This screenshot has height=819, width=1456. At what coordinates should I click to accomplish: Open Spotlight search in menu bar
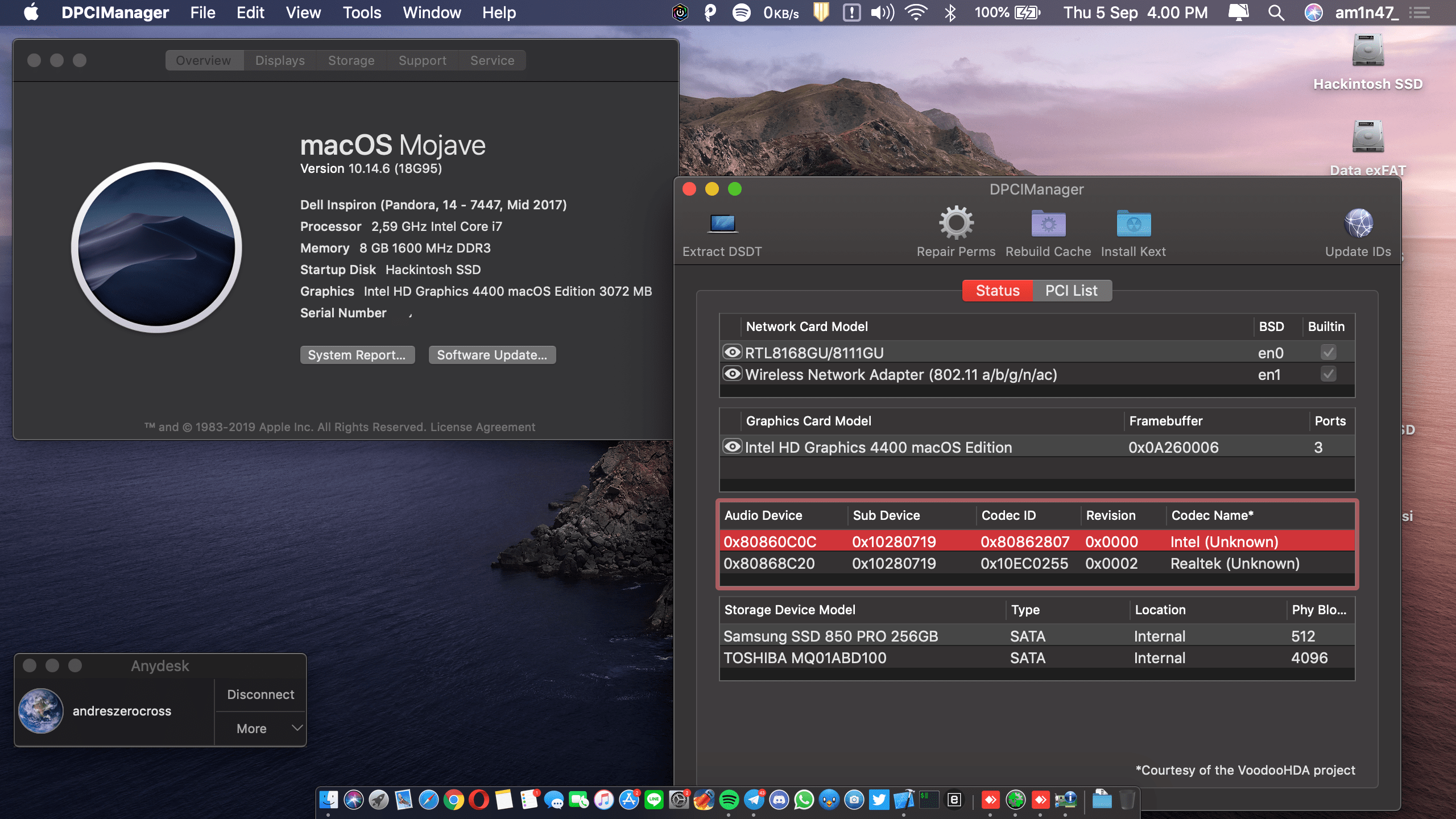click(x=1276, y=13)
